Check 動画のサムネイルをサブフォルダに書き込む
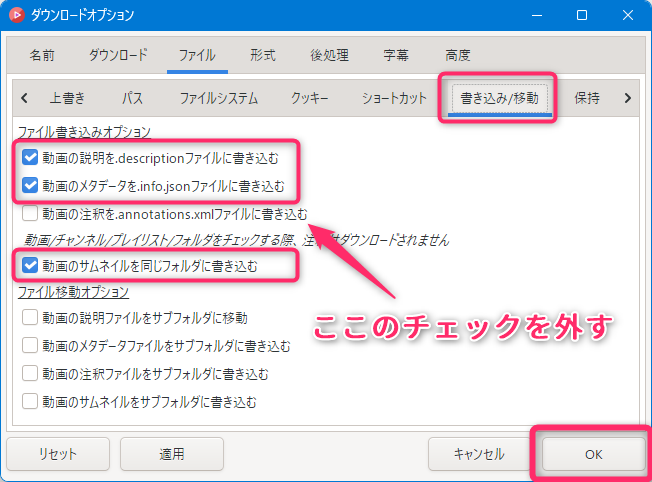The height and width of the screenshot is (482, 652). pyautogui.click(x=30, y=402)
